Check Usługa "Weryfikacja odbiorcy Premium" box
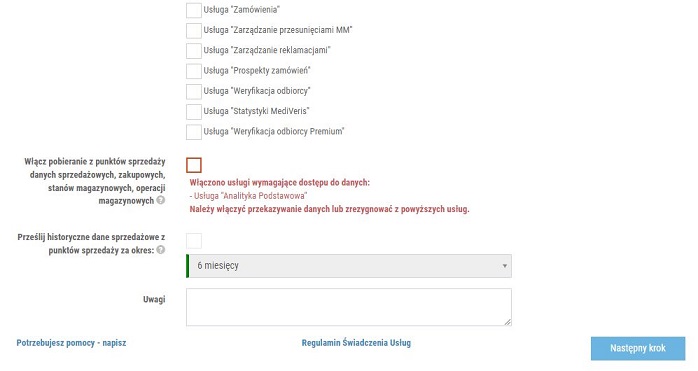The height and width of the screenshot is (371, 698). pyautogui.click(x=194, y=132)
